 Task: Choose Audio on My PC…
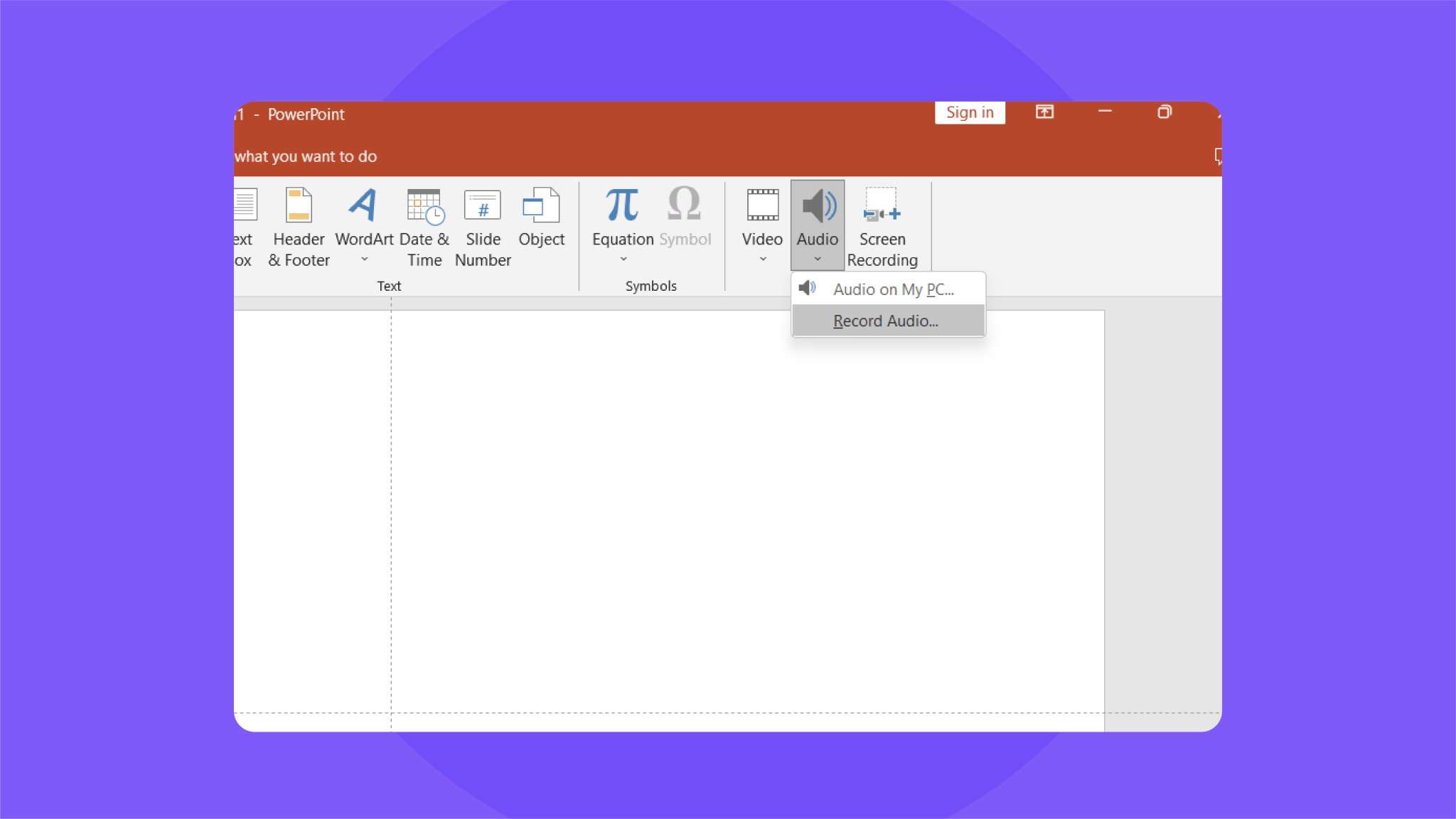888,289
